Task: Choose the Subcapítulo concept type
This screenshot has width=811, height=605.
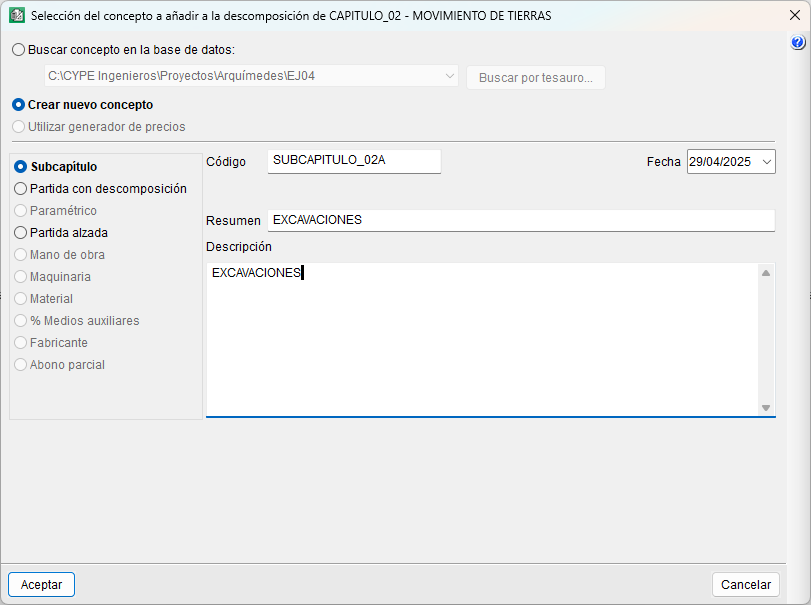Action: (56, 167)
